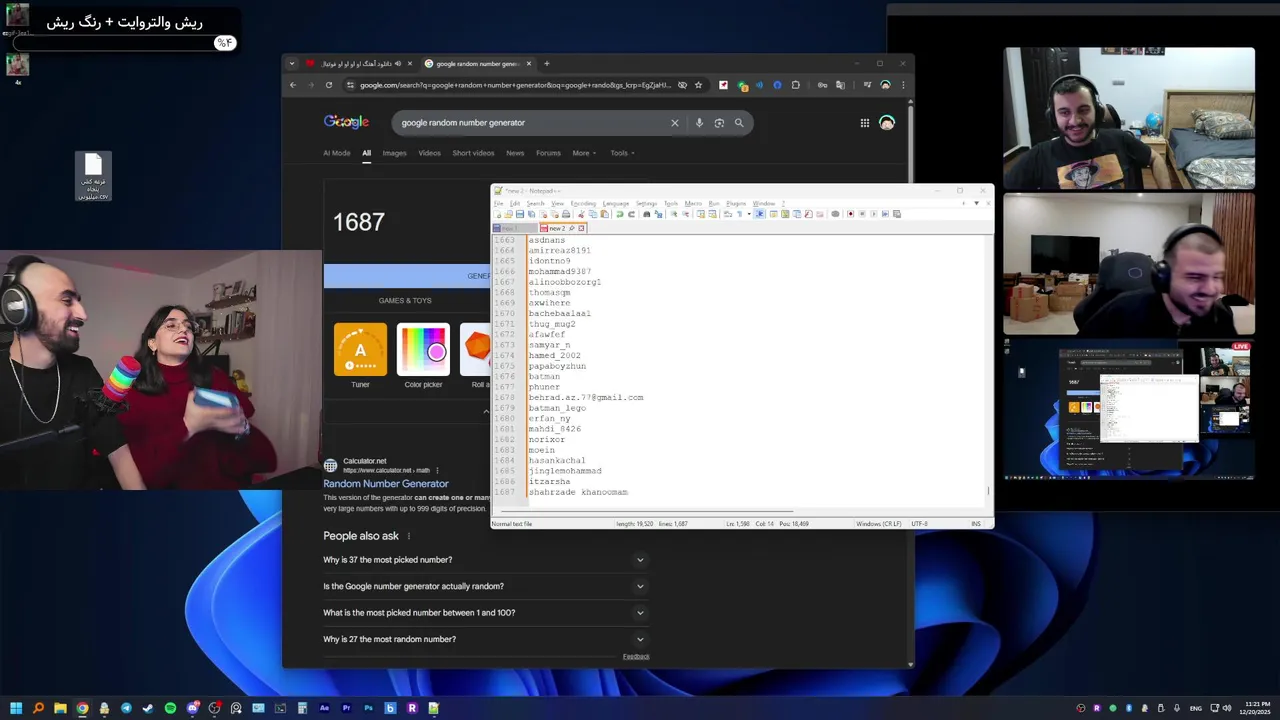Click line 'jinglemohammad' in Notepad++
This screenshot has width=1280, height=720.
565,471
